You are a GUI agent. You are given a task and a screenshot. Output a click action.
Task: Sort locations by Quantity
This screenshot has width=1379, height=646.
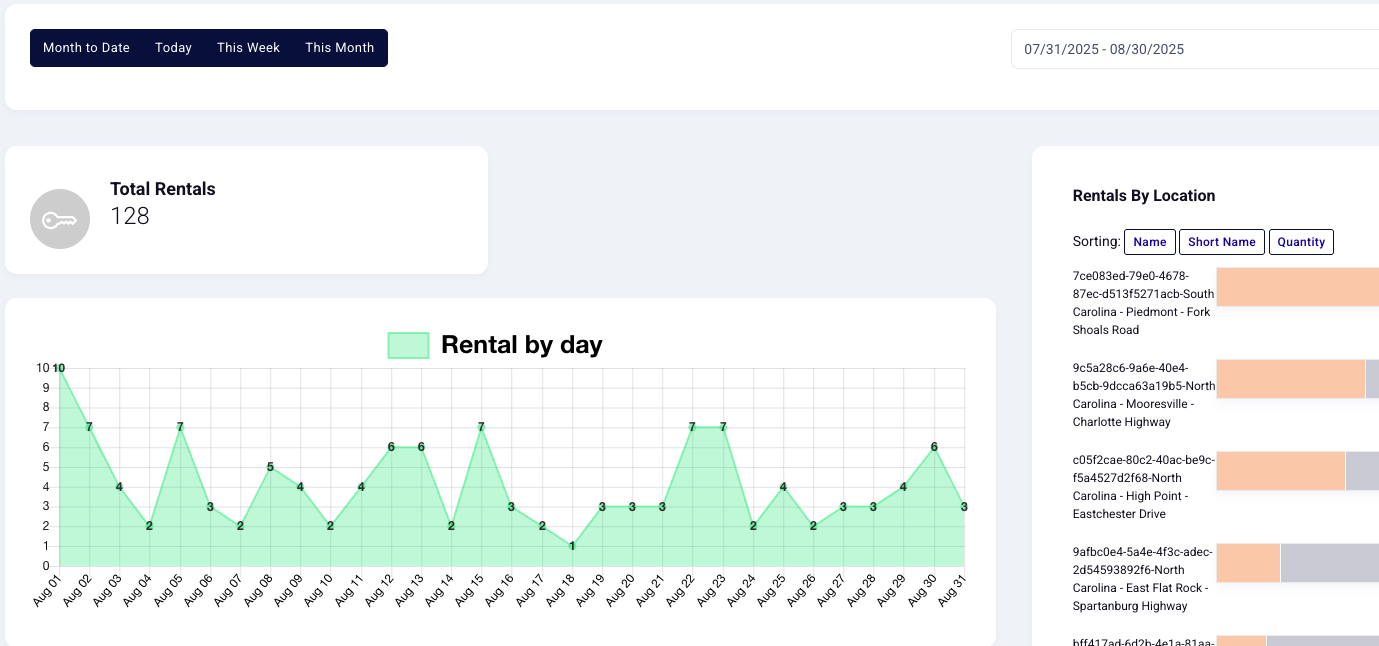(x=1301, y=242)
